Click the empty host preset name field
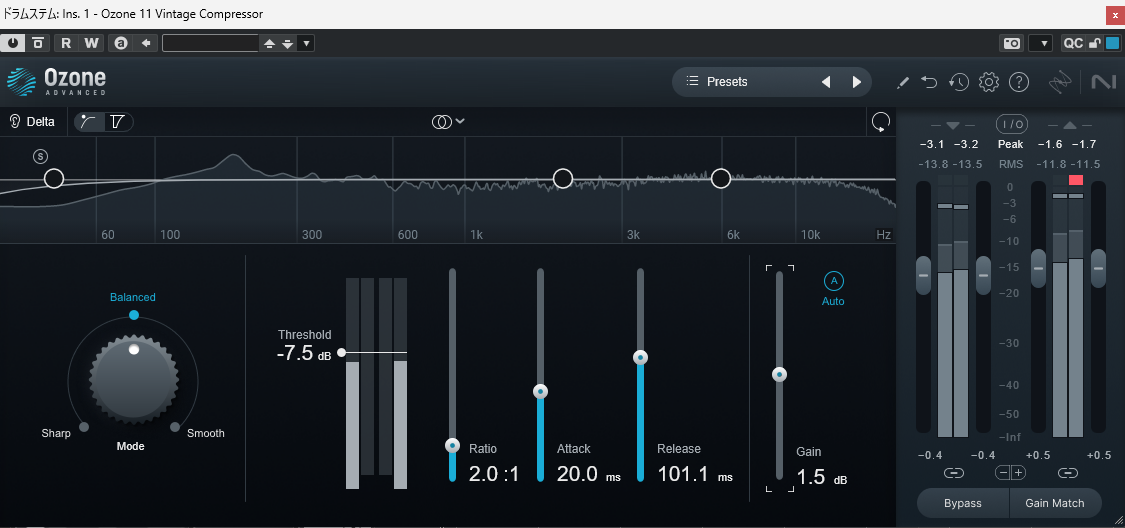Screen dimensions: 1125x528 click(210, 43)
